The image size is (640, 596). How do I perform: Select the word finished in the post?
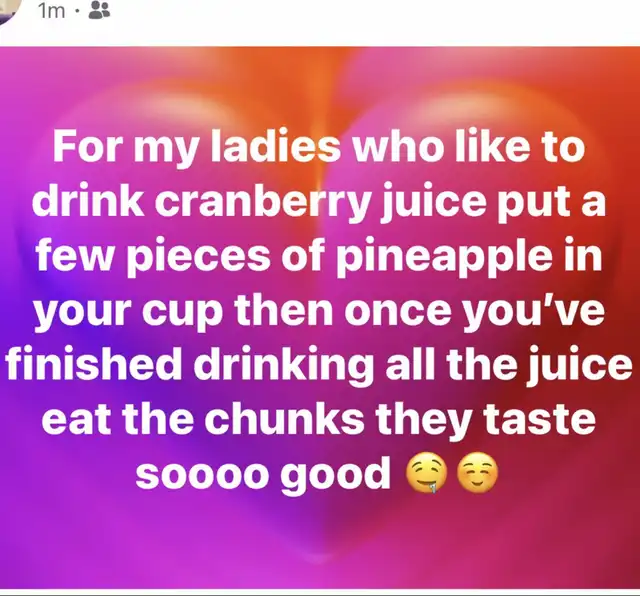tap(94, 363)
